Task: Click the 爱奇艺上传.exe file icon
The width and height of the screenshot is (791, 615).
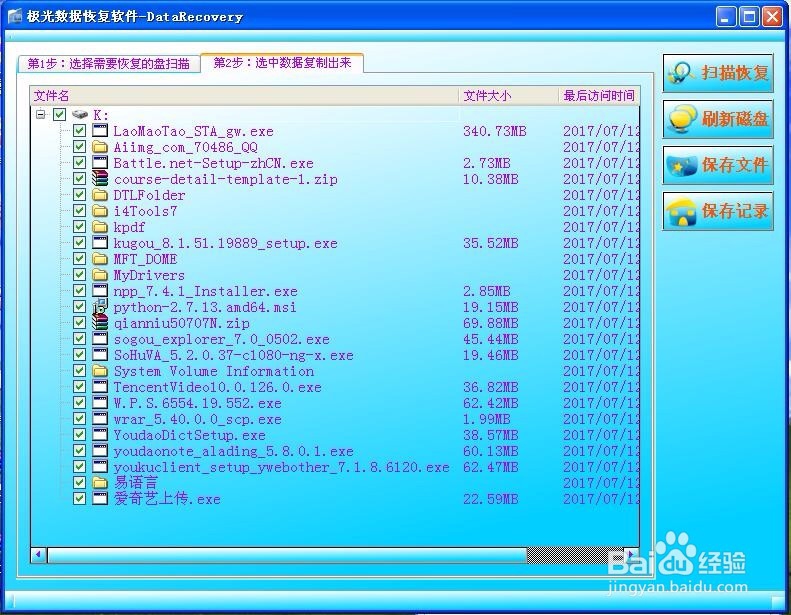Action: (x=100, y=498)
